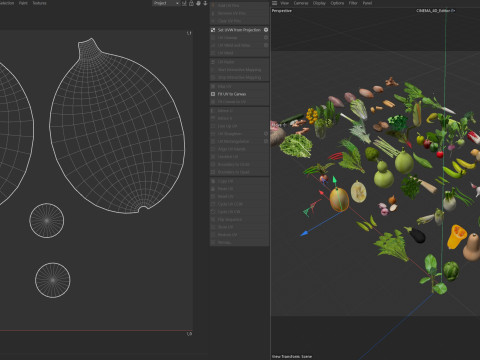Select the asparagus bundle model

pos(386,148)
